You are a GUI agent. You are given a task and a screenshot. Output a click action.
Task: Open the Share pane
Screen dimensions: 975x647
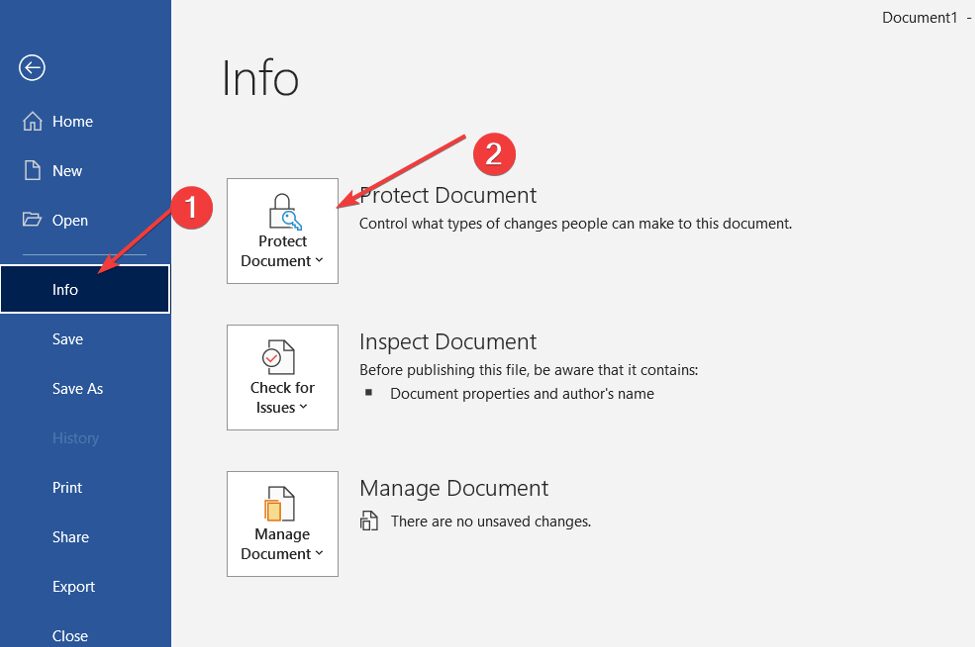70,537
